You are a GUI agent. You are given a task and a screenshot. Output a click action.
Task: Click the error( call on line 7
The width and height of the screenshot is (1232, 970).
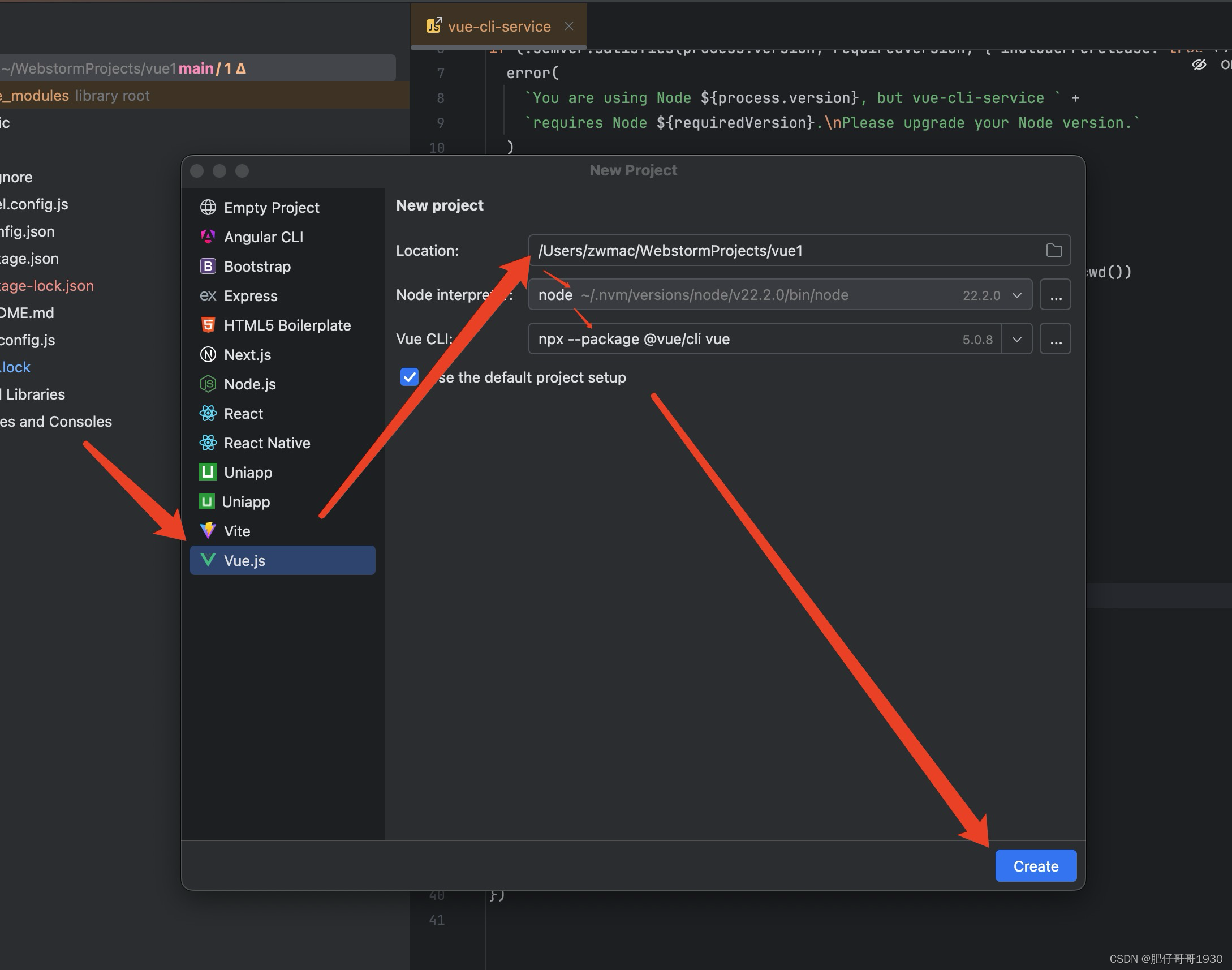tap(532, 72)
